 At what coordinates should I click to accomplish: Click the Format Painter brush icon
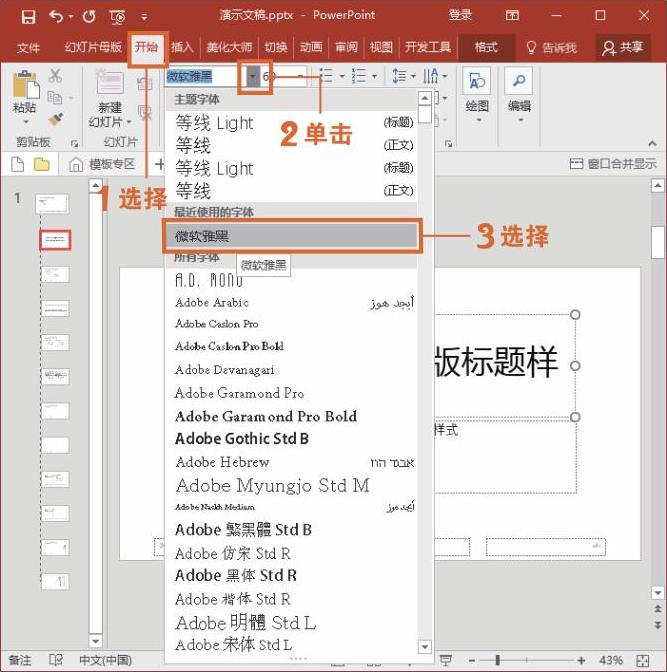[x=55, y=120]
